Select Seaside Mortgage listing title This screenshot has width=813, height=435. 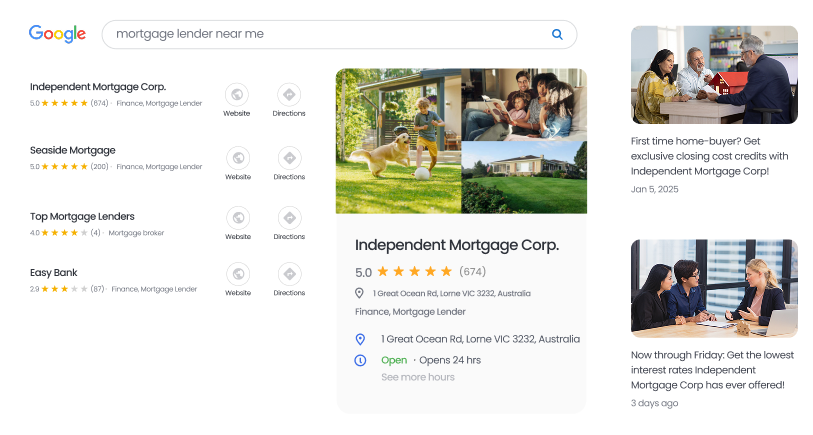click(73, 150)
